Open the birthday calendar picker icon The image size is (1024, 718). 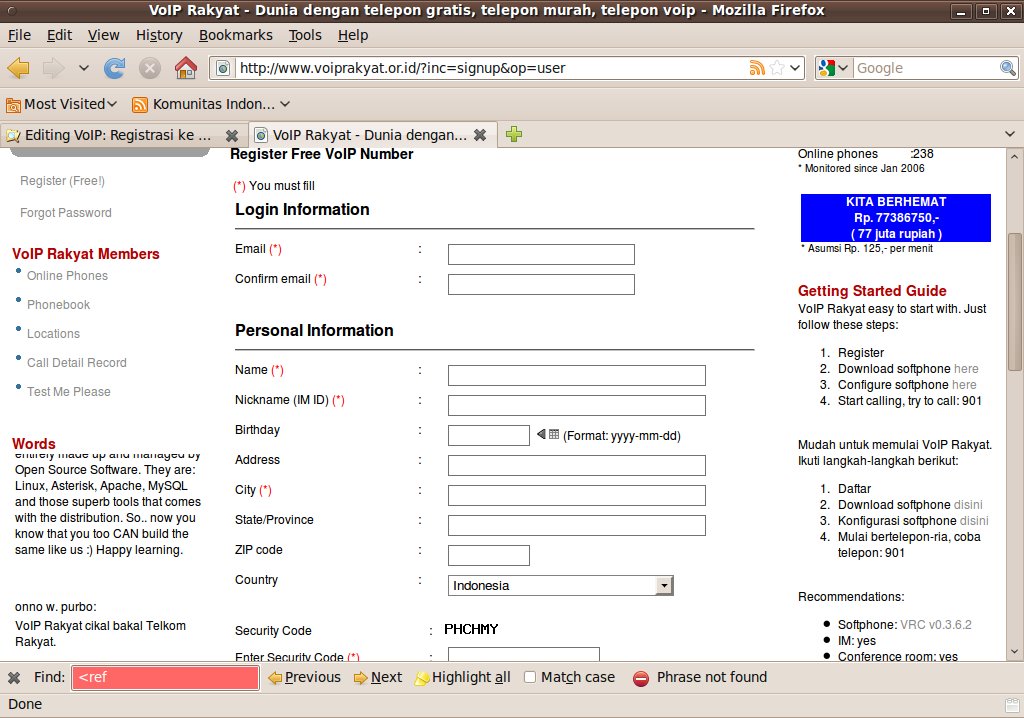coord(553,435)
